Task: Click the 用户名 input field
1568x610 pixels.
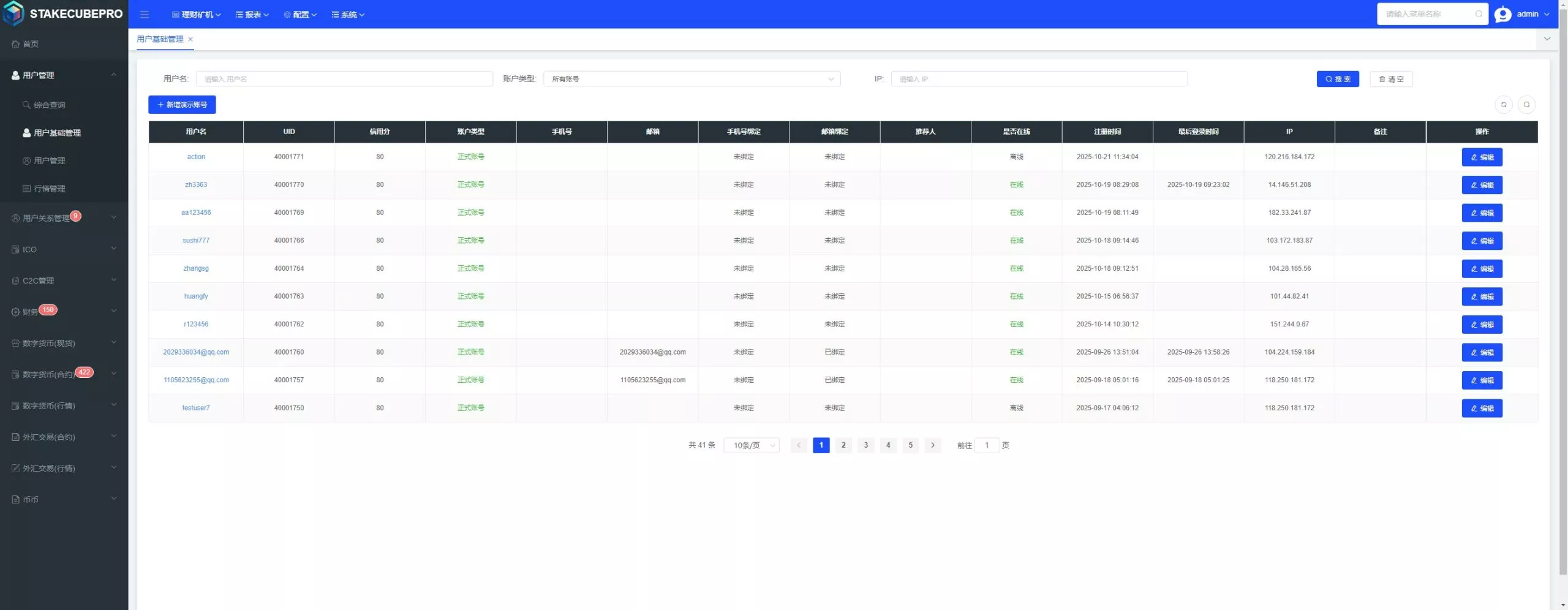Action: [x=344, y=79]
